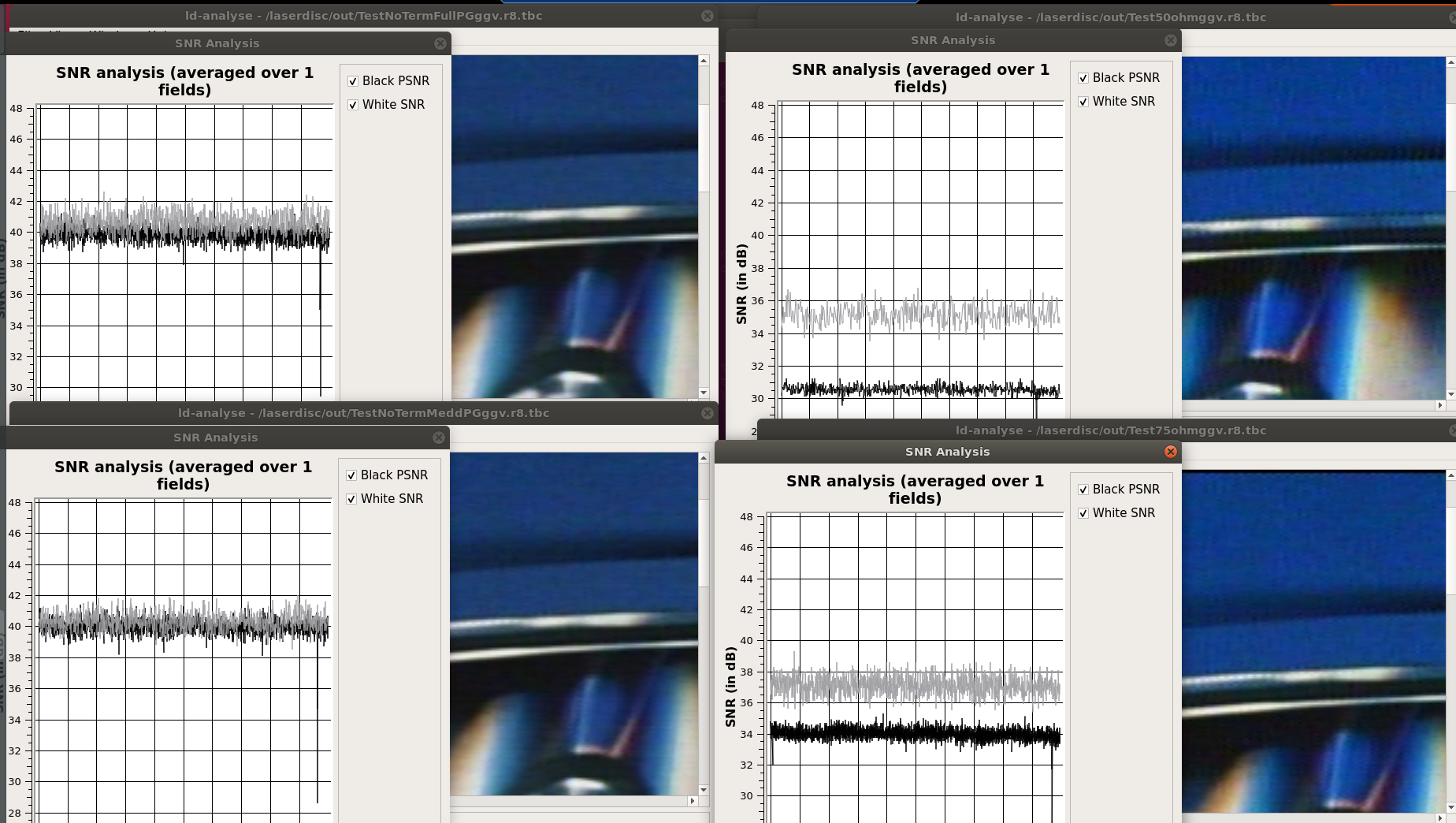Screen dimensions: 1456x823
Task: Click scroll-down arrow in the TestNoTermFullPG video view
Action: [704, 393]
